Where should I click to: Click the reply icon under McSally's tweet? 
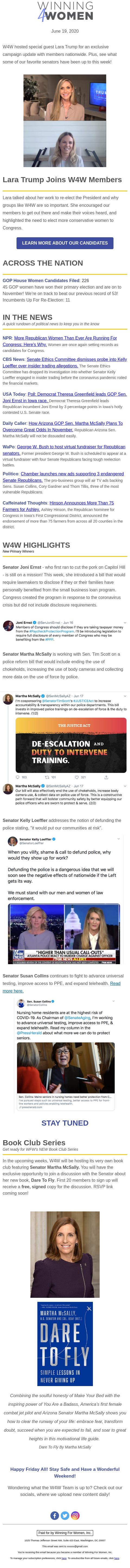coord(18,777)
